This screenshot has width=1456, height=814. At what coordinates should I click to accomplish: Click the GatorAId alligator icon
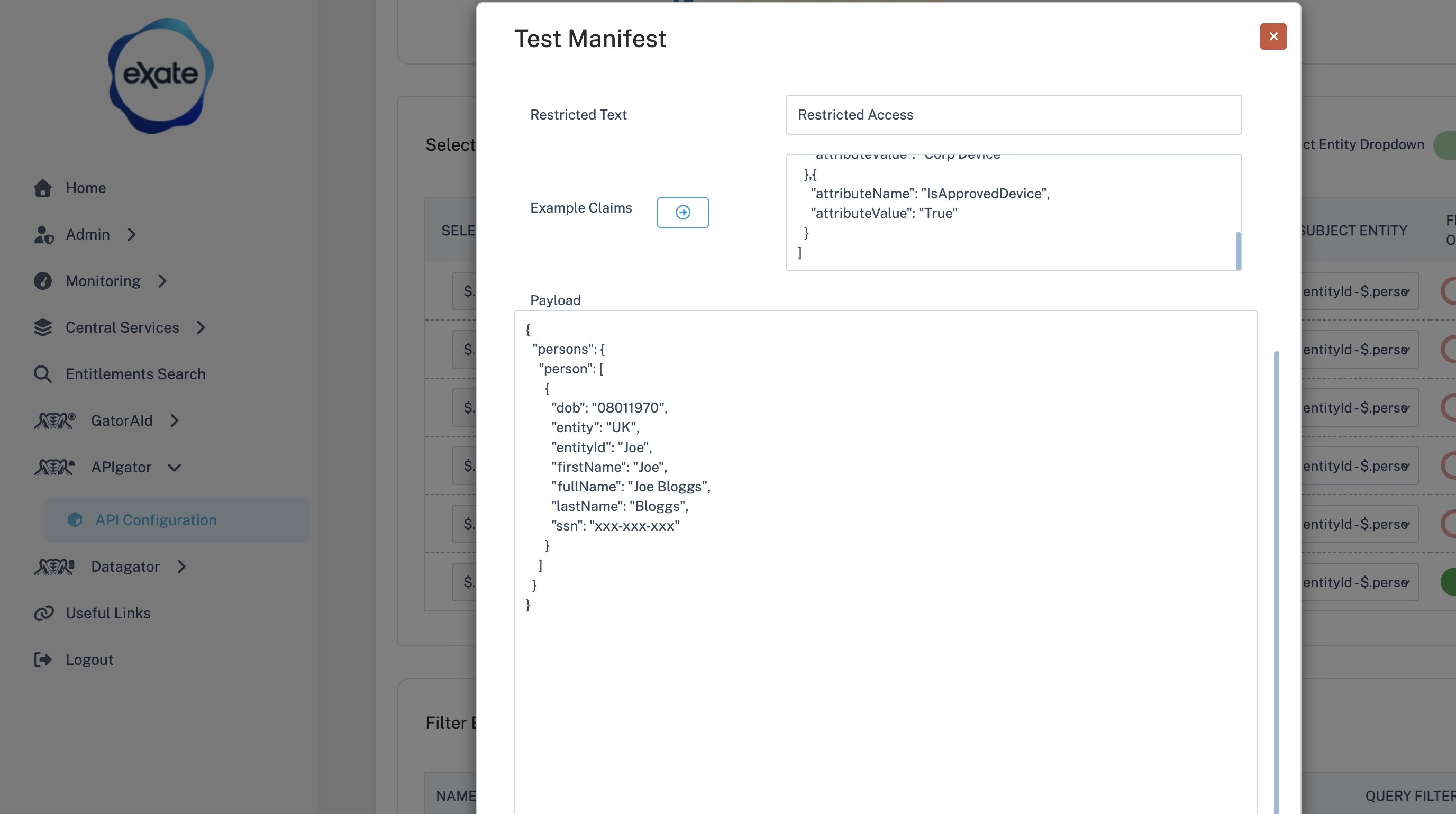coord(55,421)
